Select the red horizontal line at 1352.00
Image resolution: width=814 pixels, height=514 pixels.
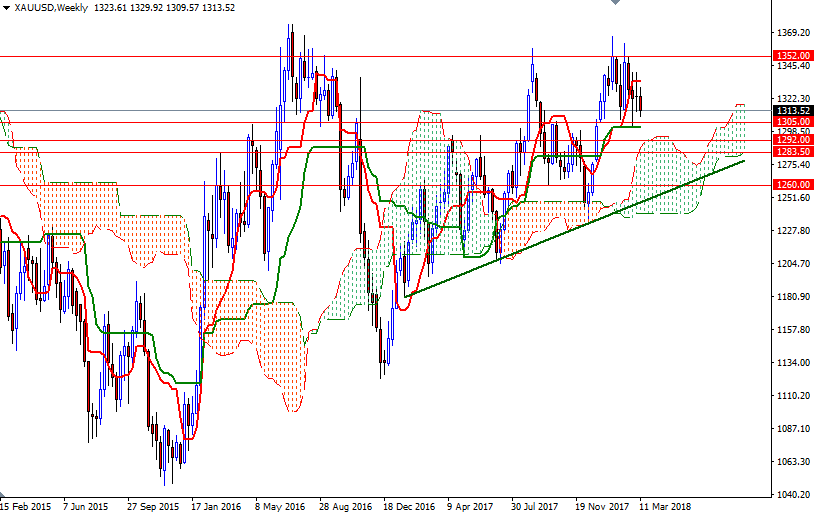[x=385, y=56]
